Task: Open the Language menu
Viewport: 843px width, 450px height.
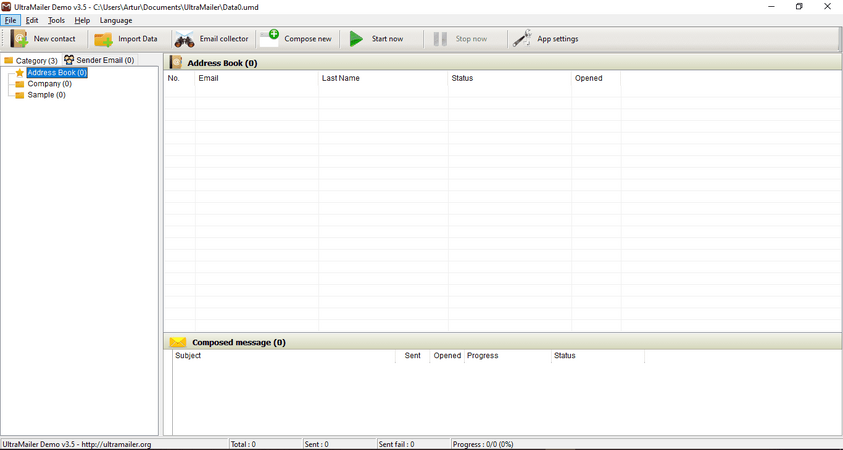Action: (116, 20)
